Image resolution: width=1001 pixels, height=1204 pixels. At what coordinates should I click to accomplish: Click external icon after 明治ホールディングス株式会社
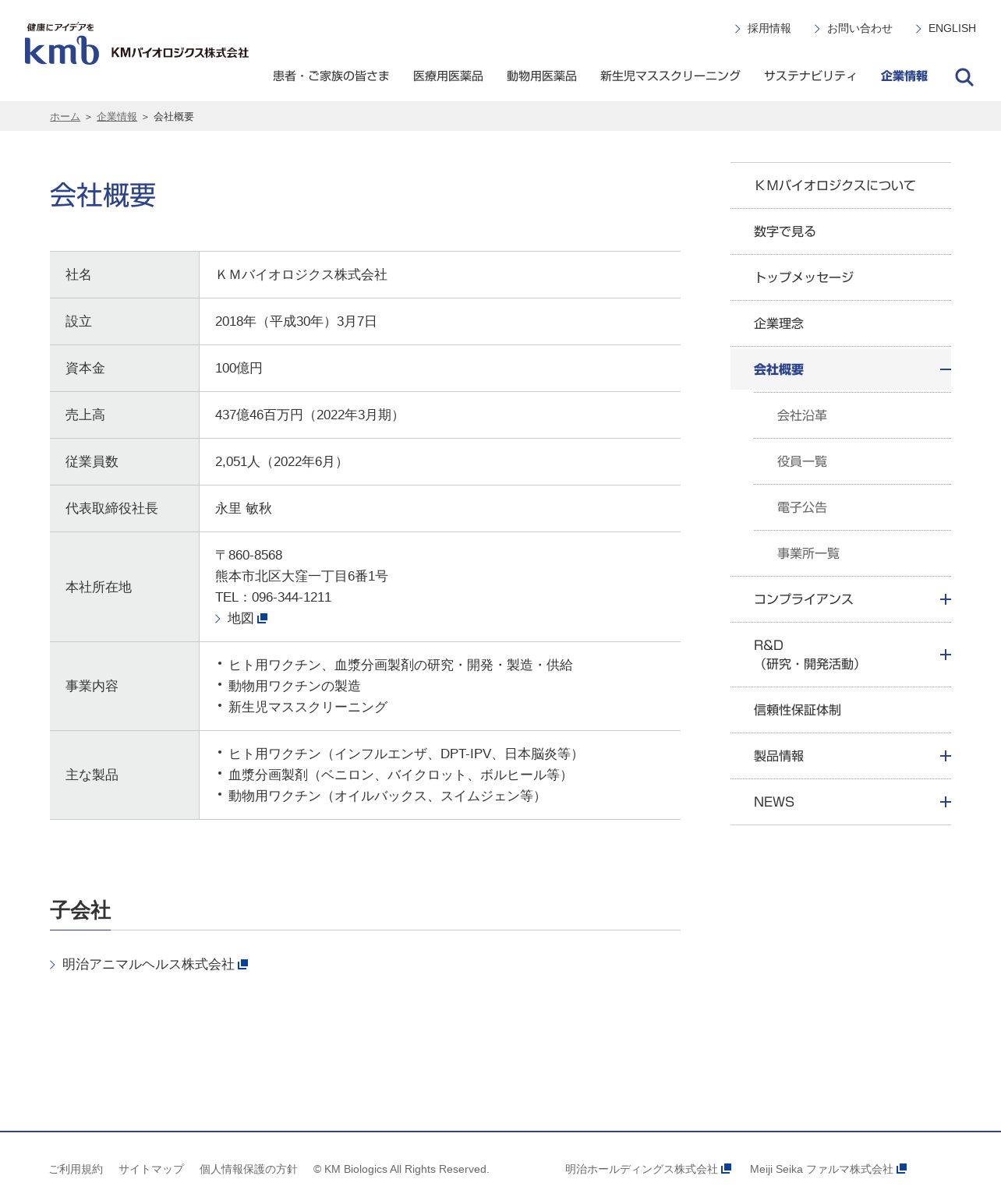tap(727, 1168)
